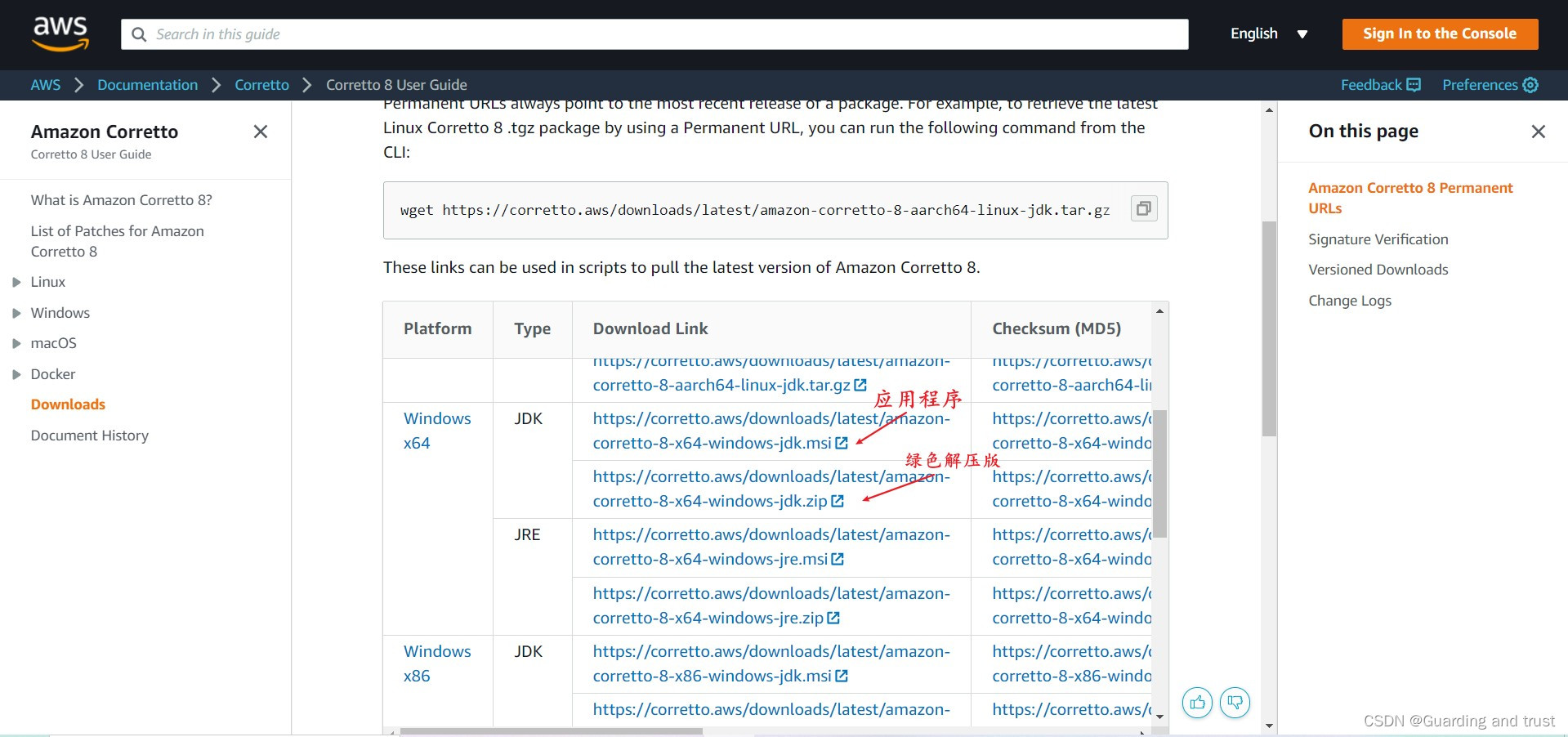Expand the Linux sidebar section
The image size is (1568, 737).
(16, 282)
